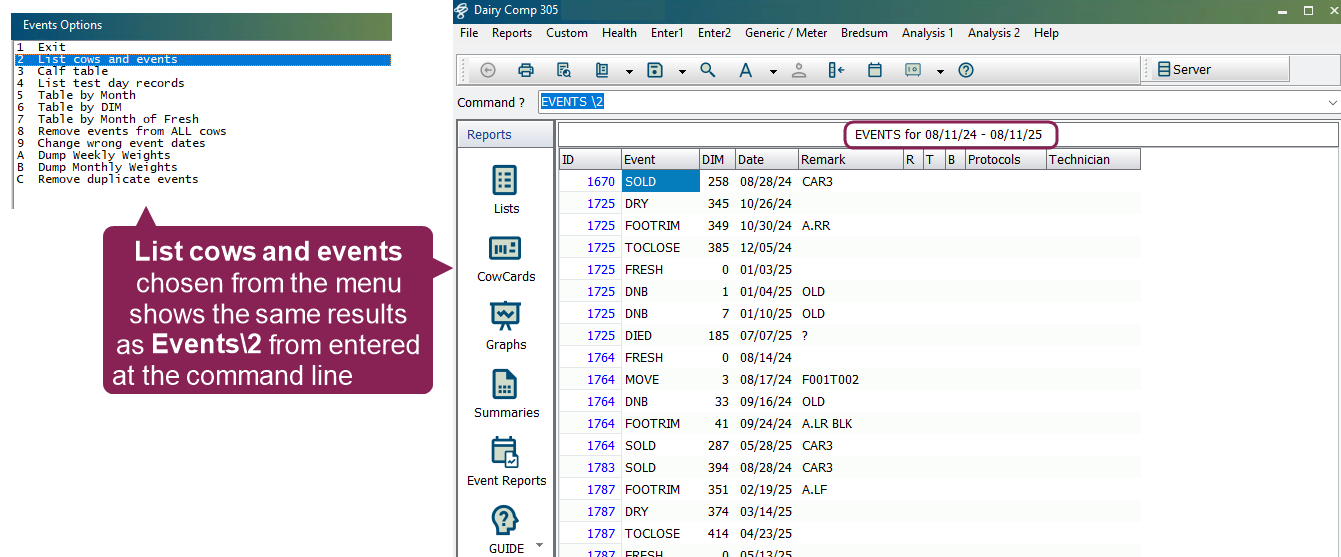Open the Health menu
Viewport: 1341px width, 557px height.
coord(619,33)
